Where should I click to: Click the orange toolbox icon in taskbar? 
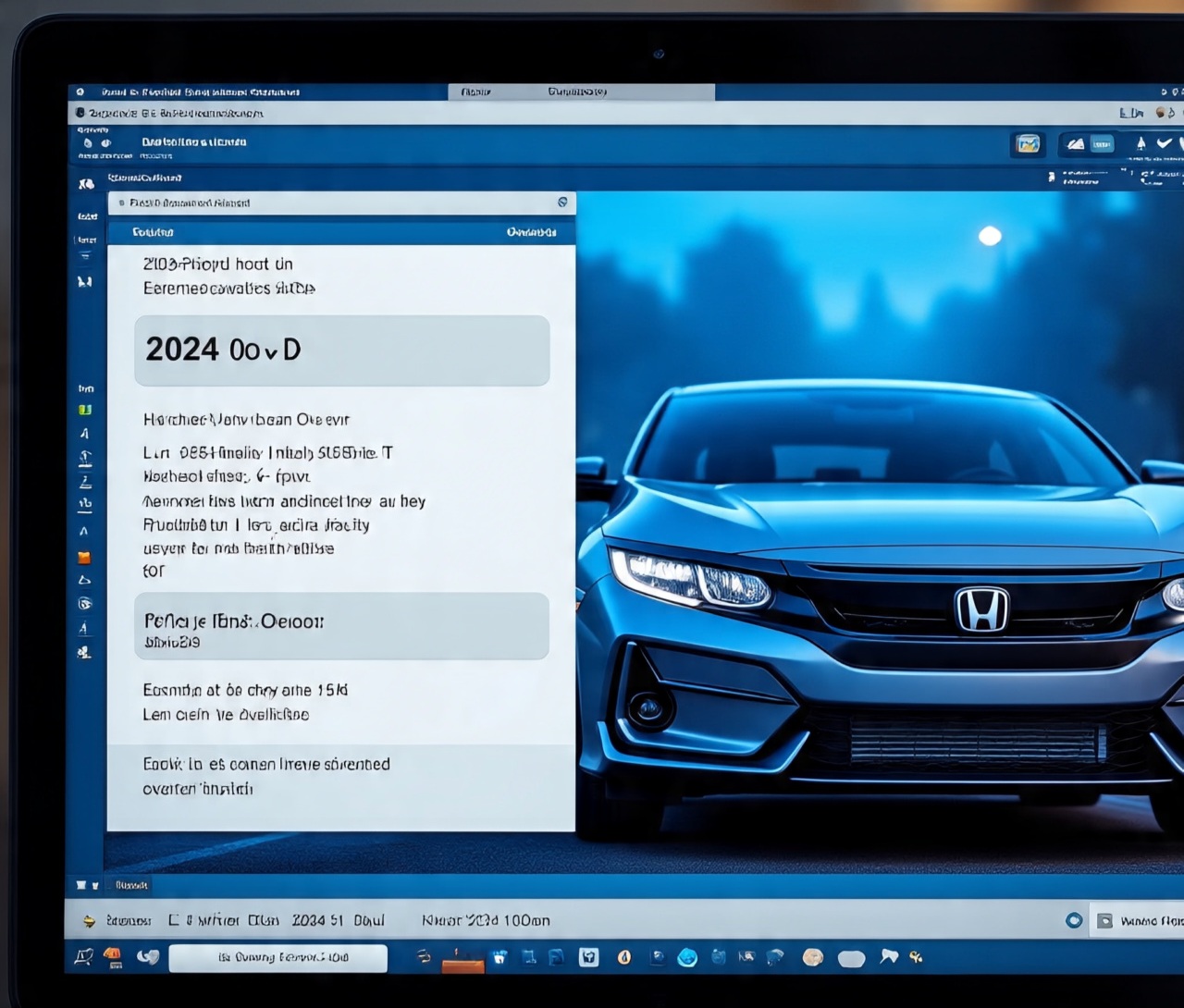(462, 962)
